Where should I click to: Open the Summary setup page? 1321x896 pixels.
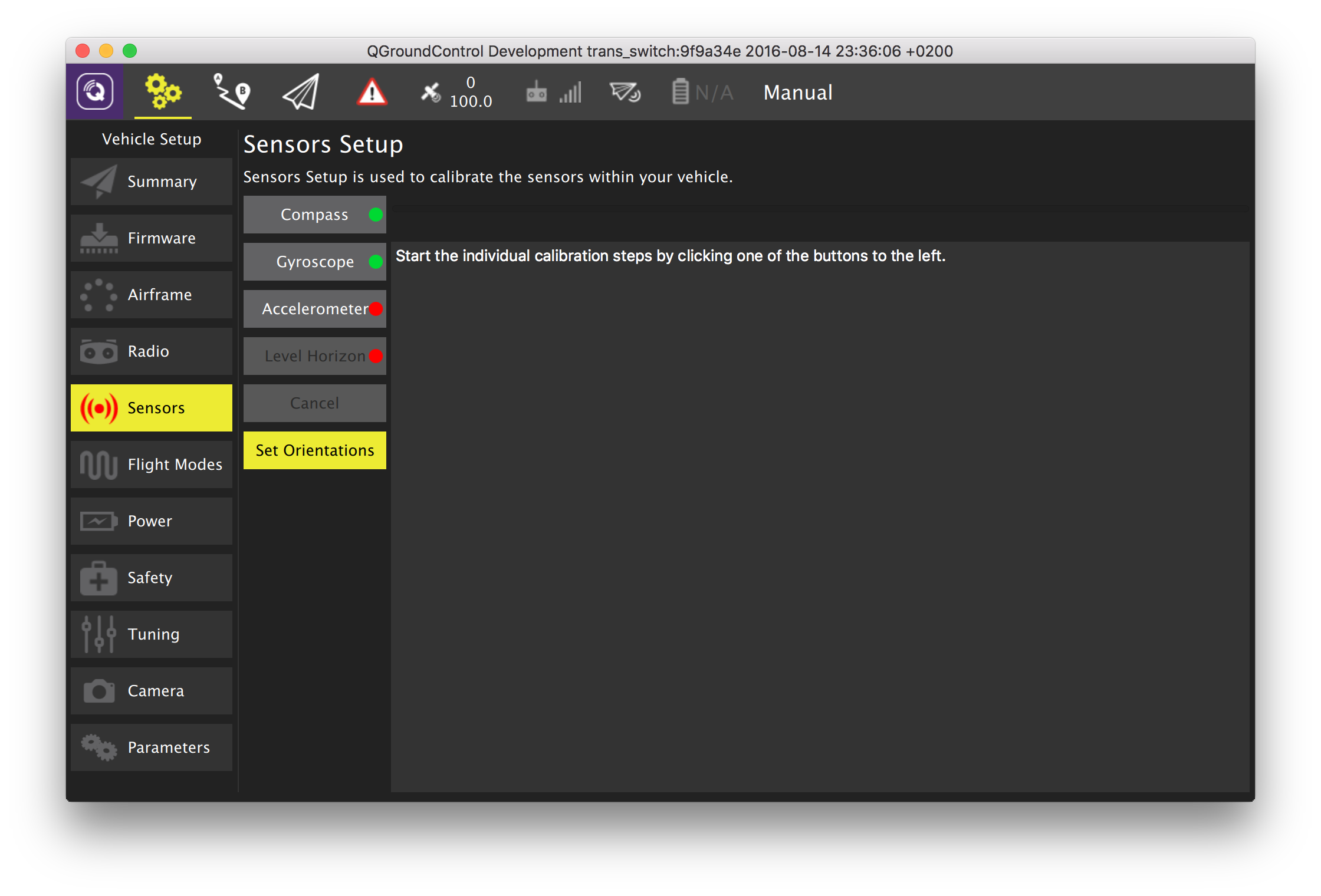tap(152, 182)
